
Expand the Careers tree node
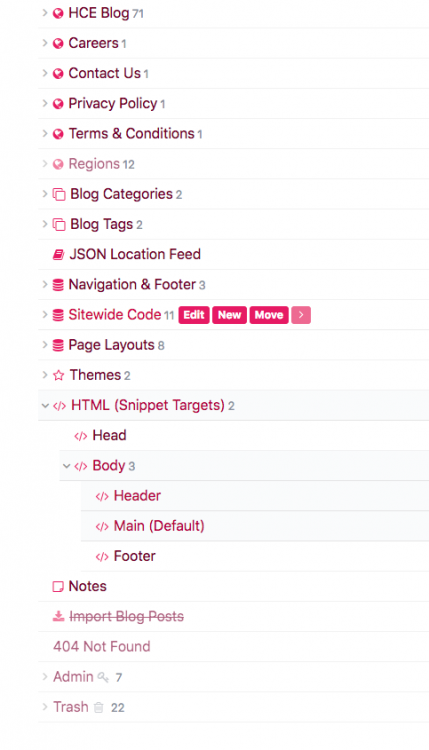point(44,43)
